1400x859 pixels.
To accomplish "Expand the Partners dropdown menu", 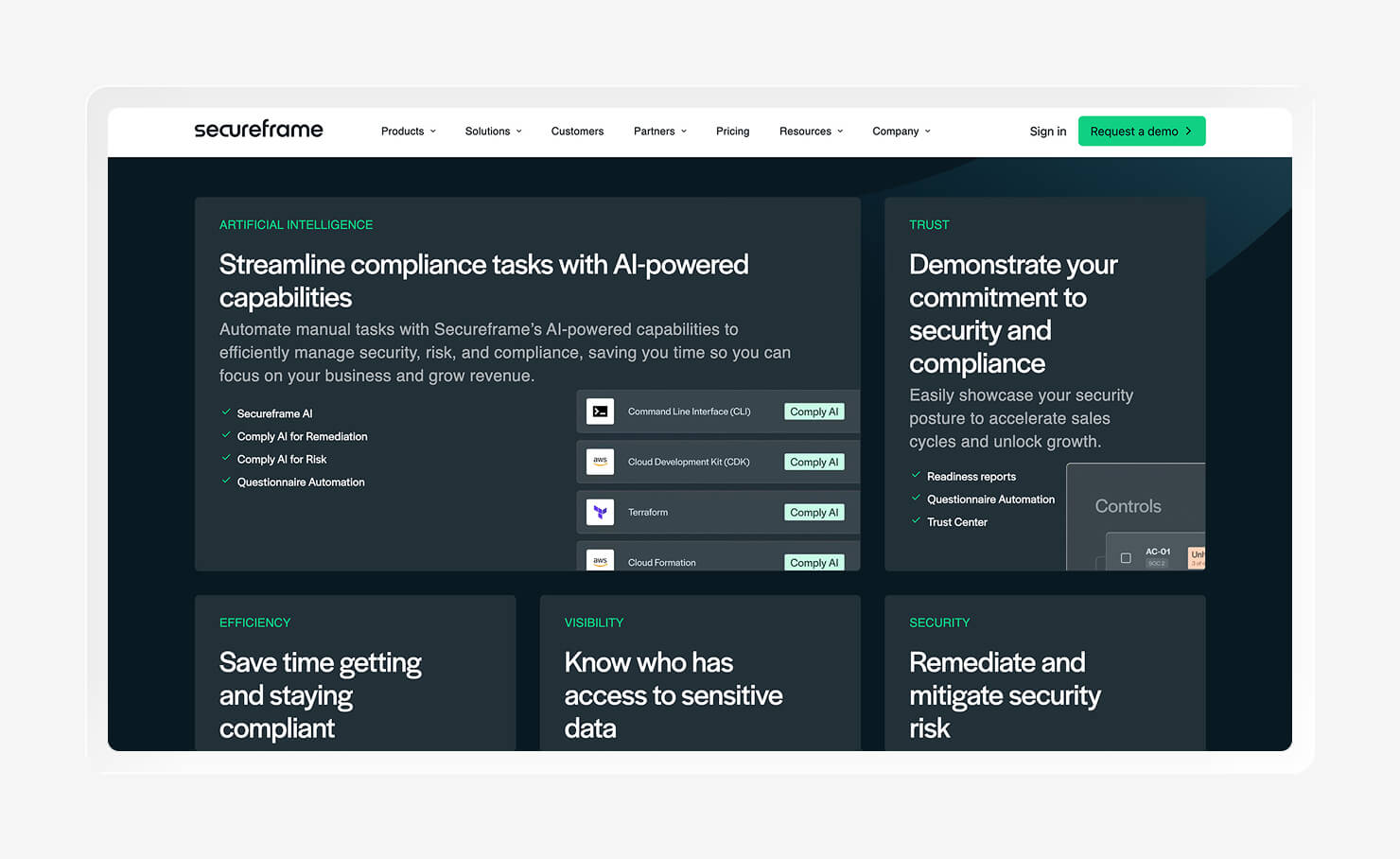I will coord(660,131).
